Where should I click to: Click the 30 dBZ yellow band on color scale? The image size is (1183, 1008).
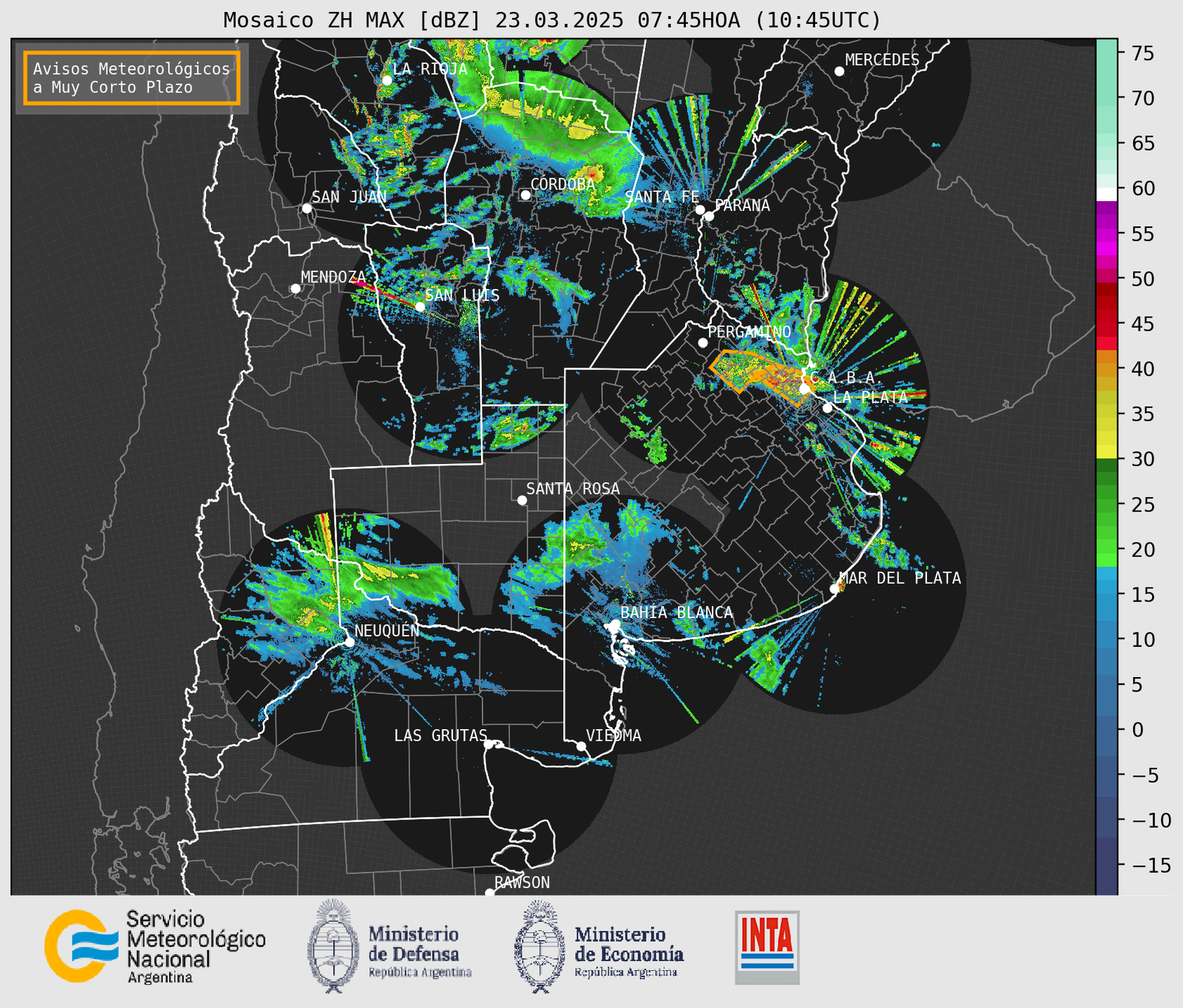(x=1107, y=452)
